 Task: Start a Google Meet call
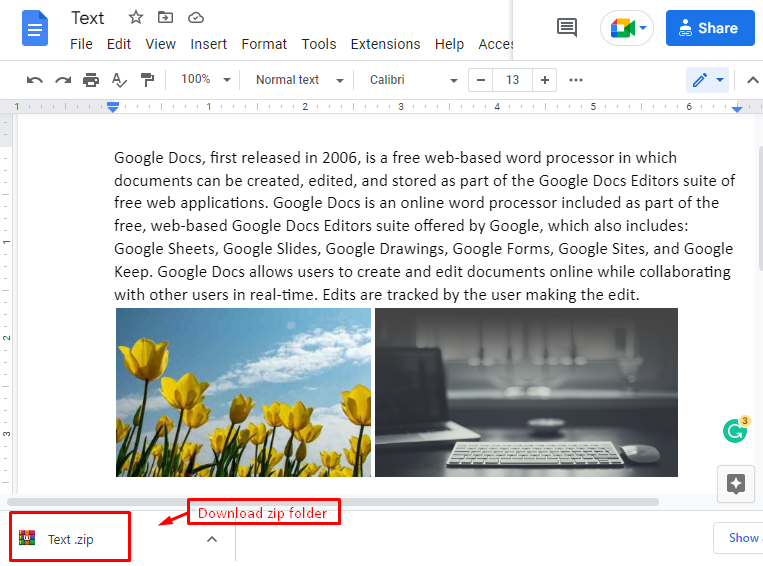coord(622,28)
